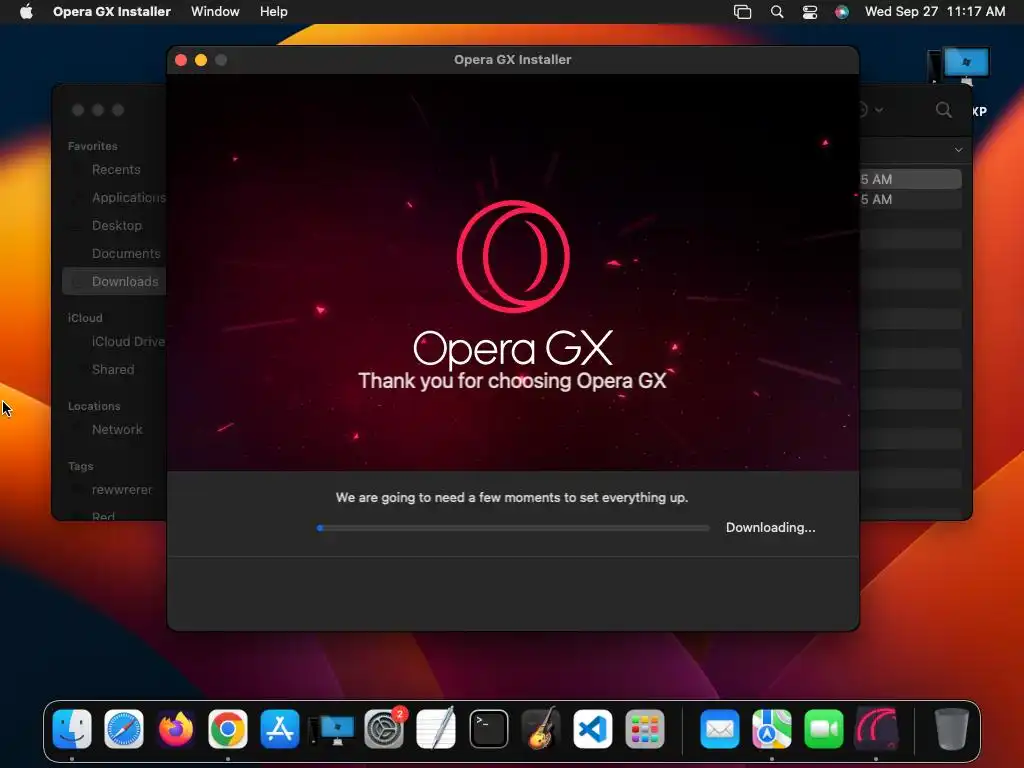This screenshot has width=1024, height=768.
Task: Open System Settings from the Dock
Action: pyautogui.click(x=383, y=729)
